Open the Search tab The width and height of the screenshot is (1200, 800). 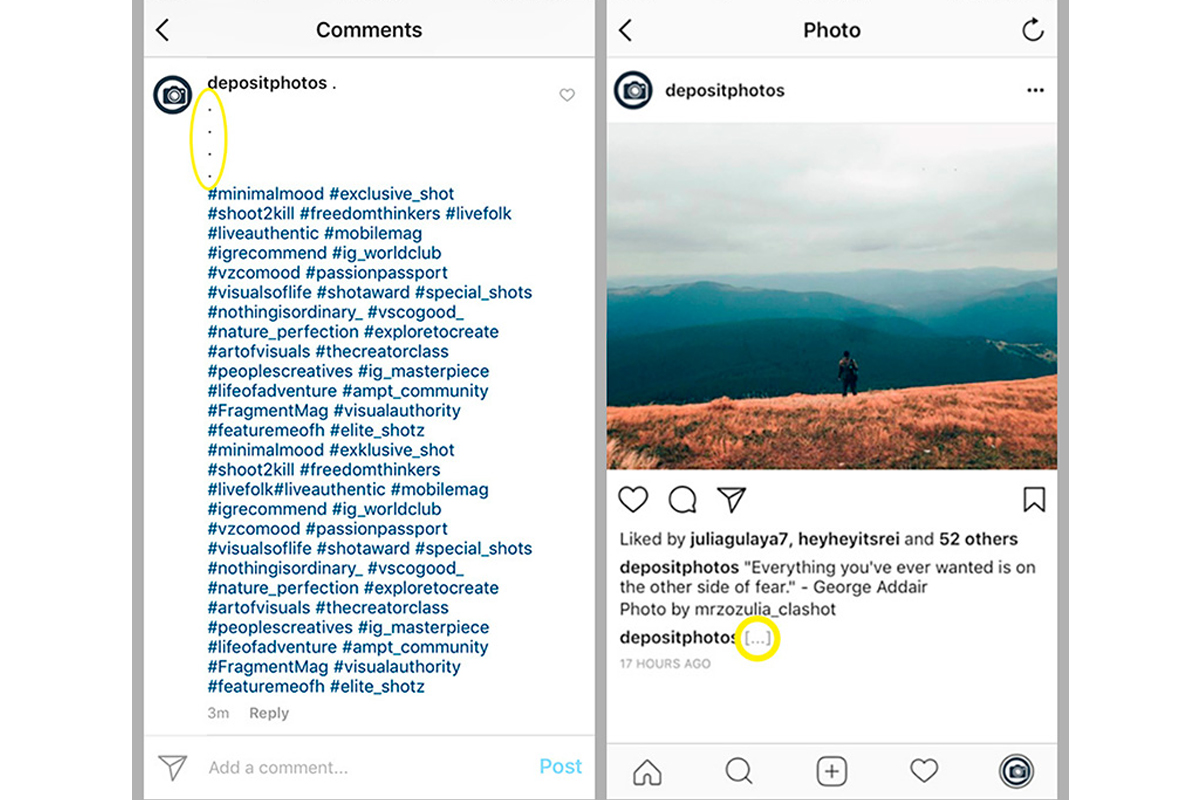739,771
